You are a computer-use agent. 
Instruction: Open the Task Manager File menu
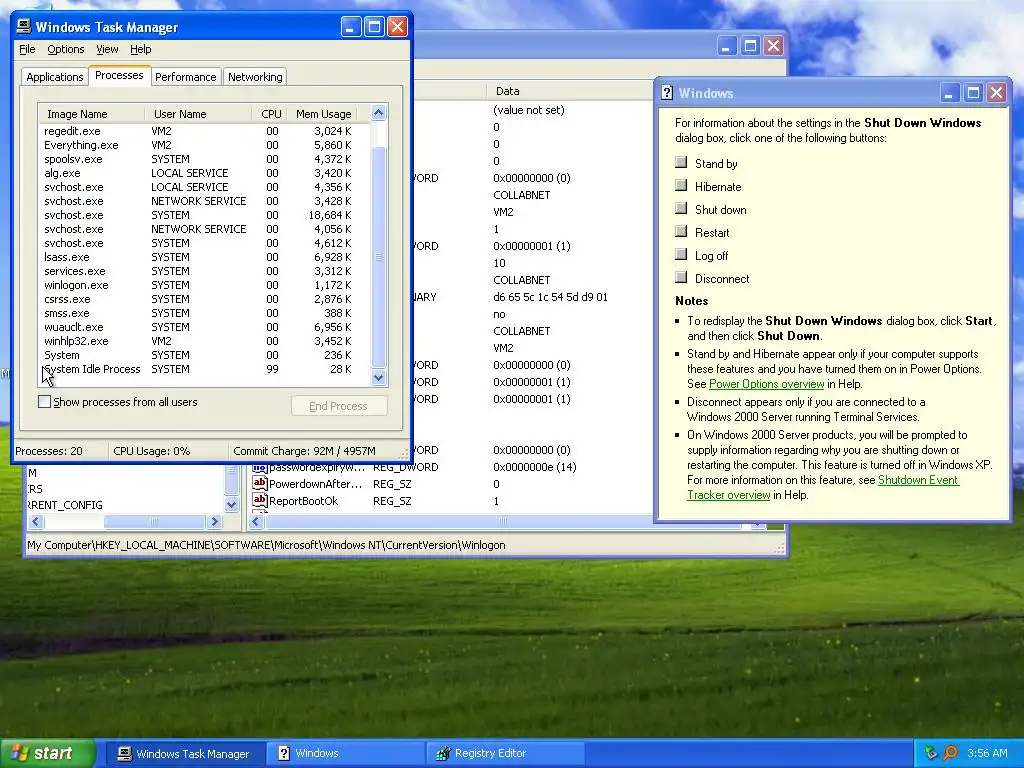[x=27, y=49]
